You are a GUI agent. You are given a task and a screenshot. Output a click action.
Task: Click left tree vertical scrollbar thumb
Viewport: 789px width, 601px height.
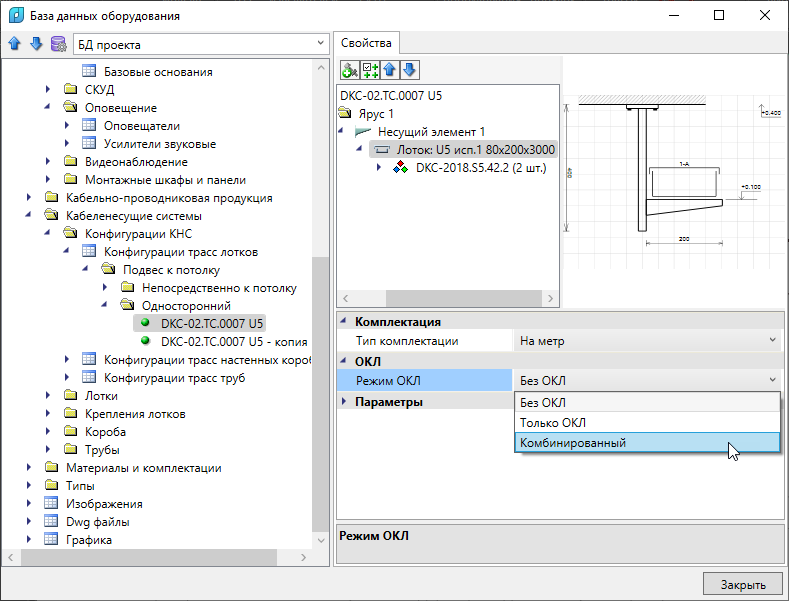coord(320,394)
